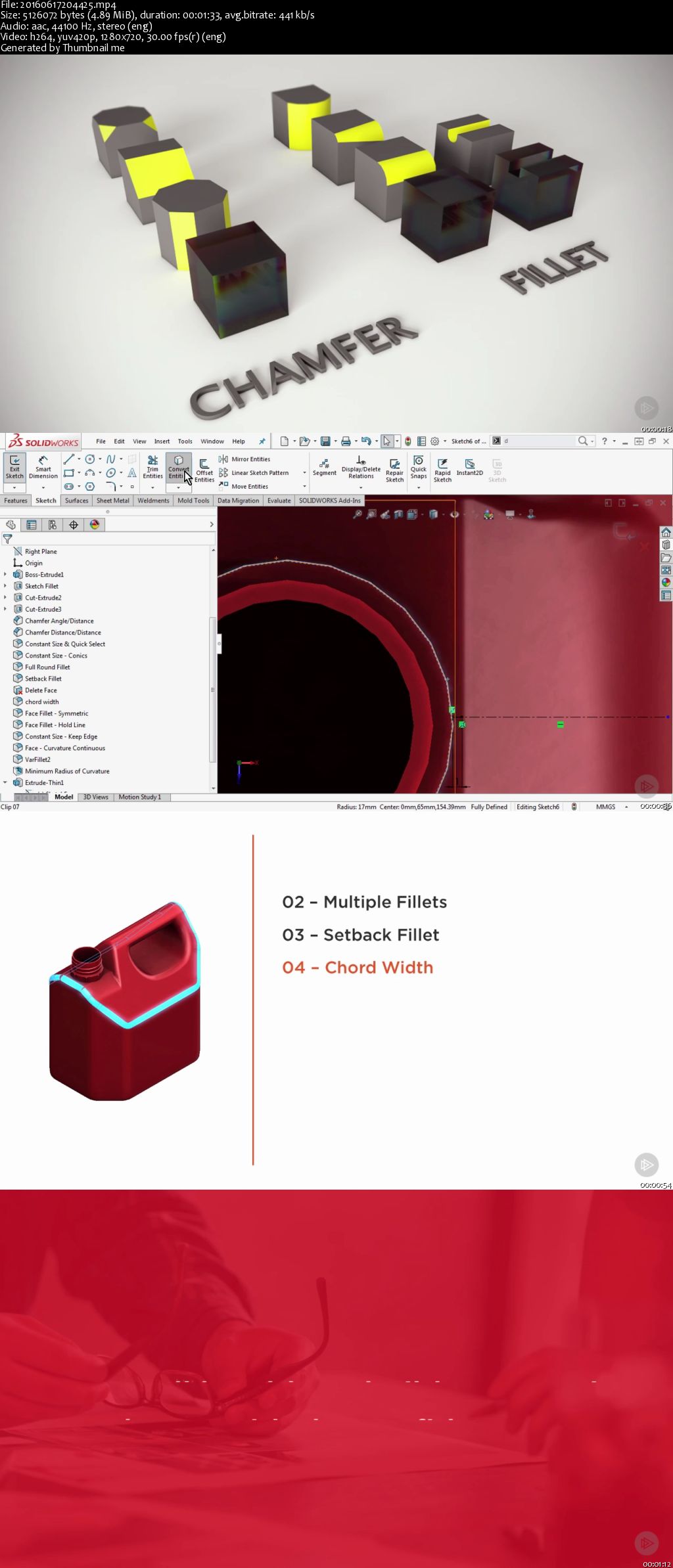Switch to the Sheet Metal tab

click(113, 501)
